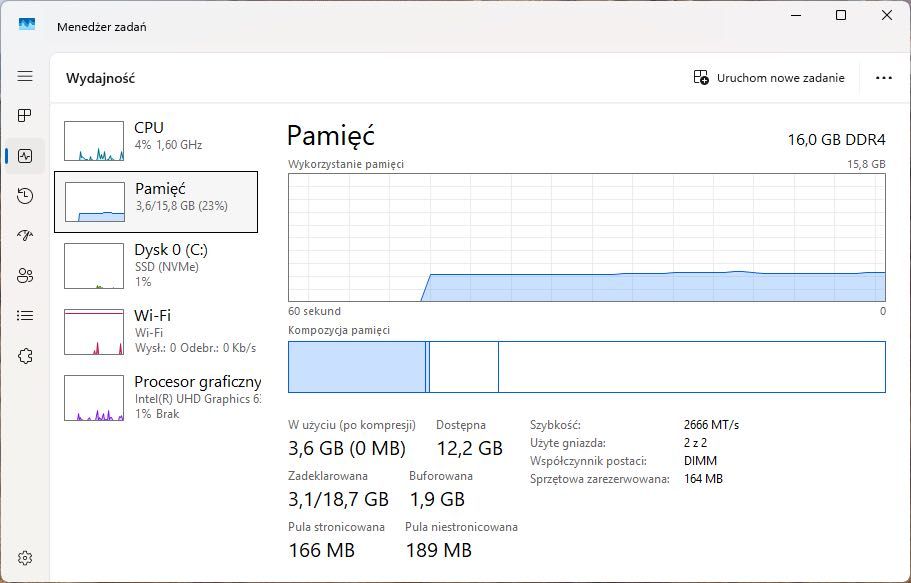Select the Wi-Fi performance entry
The height and width of the screenshot is (583, 911).
(x=156, y=331)
